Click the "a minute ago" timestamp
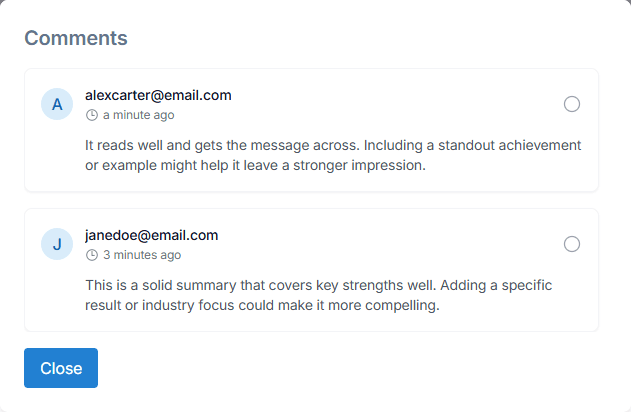Image resolution: width=631 pixels, height=412 pixels. (x=138, y=115)
